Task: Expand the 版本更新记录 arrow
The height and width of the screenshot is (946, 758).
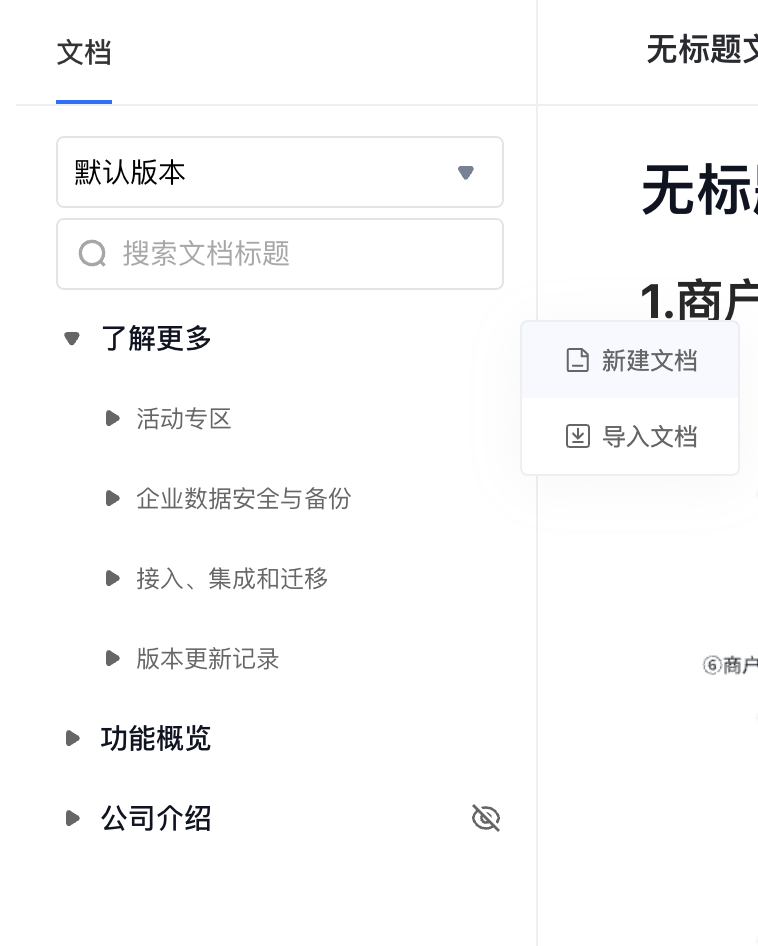Action: pos(112,658)
